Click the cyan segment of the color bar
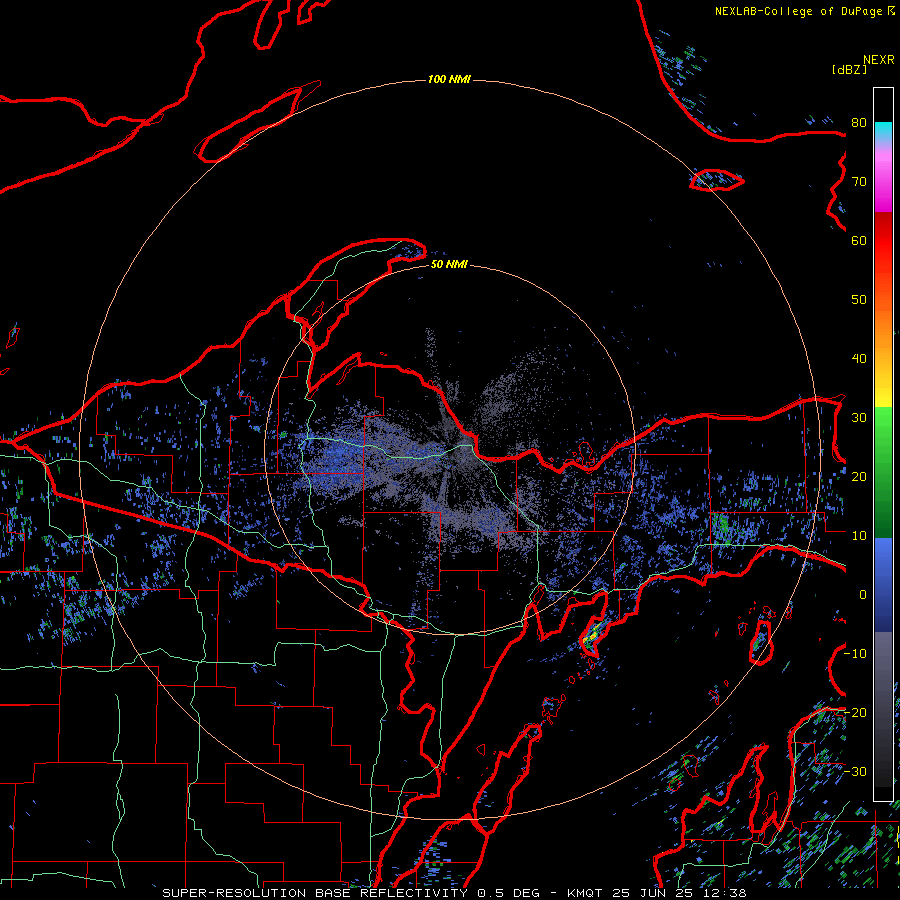Image resolution: width=900 pixels, height=900 pixels. [x=883, y=132]
